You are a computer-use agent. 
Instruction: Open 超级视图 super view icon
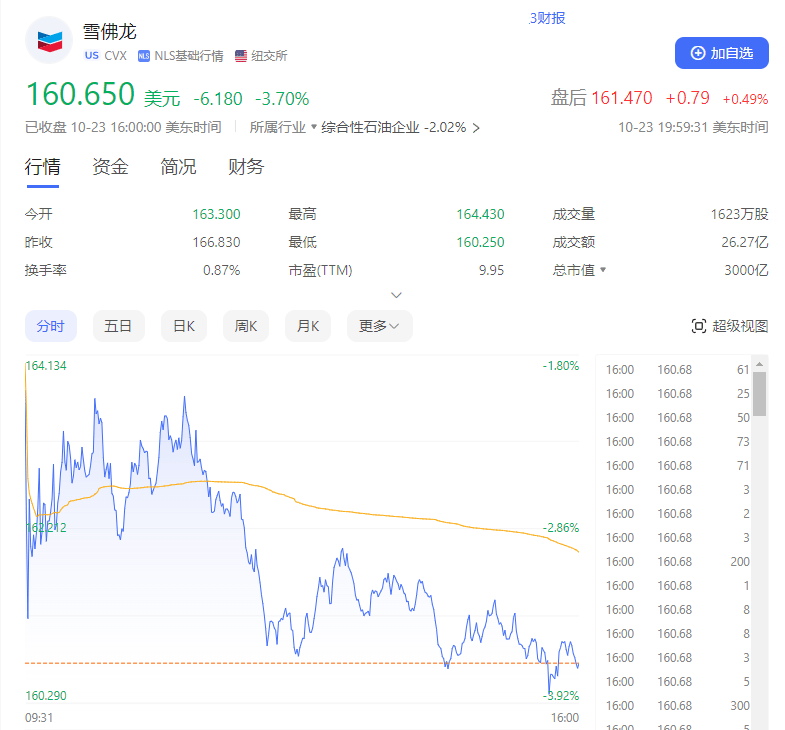coord(699,326)
